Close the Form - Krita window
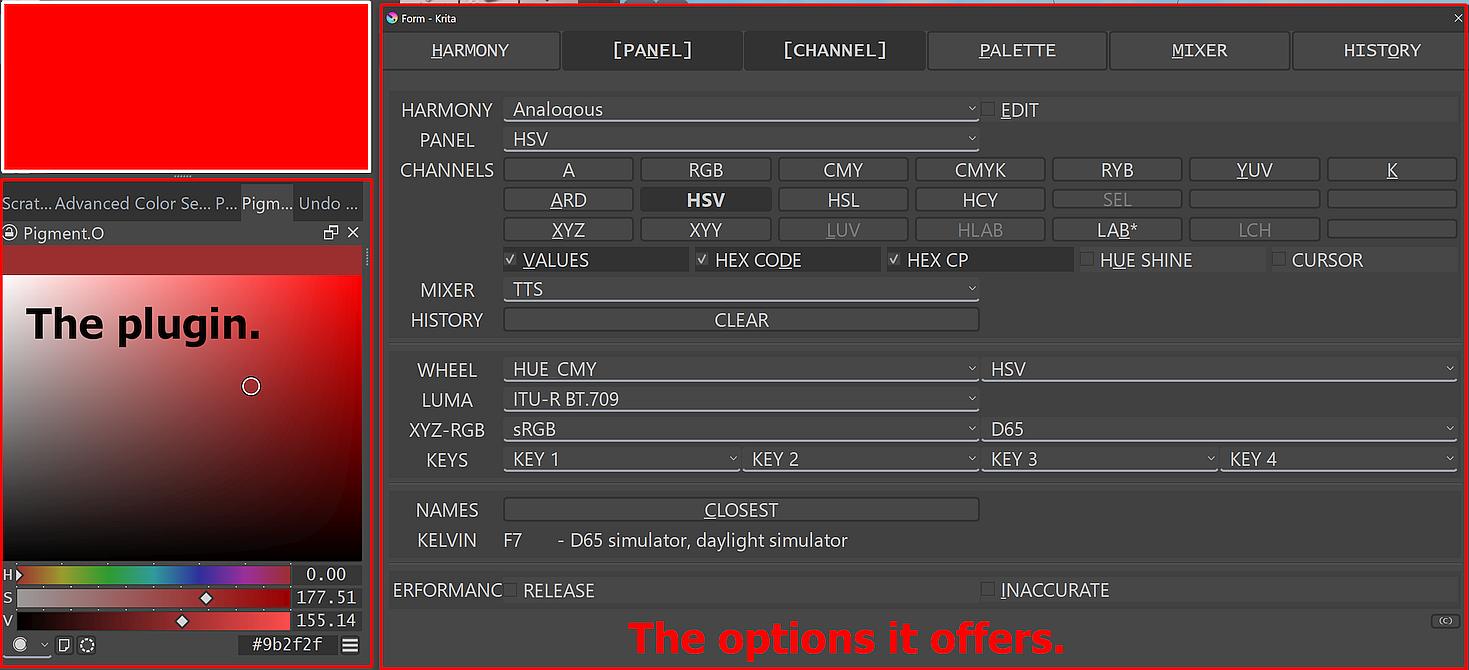The width and height of the screenshot is (1469, 670). [1458, 18]
